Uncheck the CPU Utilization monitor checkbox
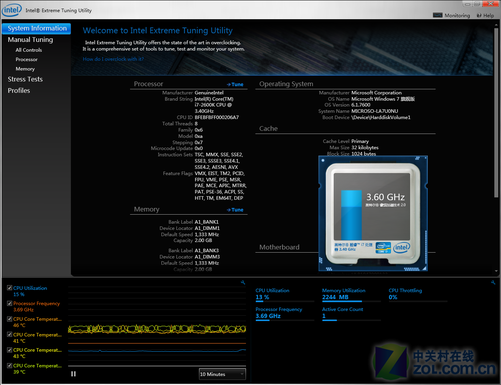This screenshot has width=501, height=385. (x=10, y=288)
